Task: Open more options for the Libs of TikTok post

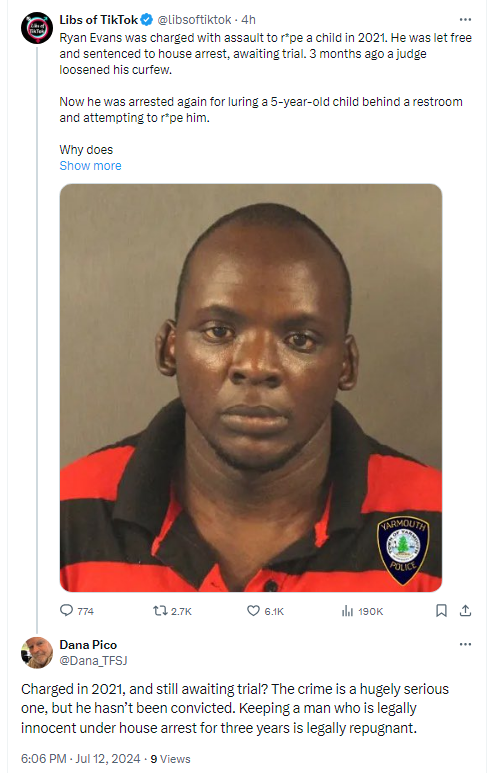Action: click(465, 20)
